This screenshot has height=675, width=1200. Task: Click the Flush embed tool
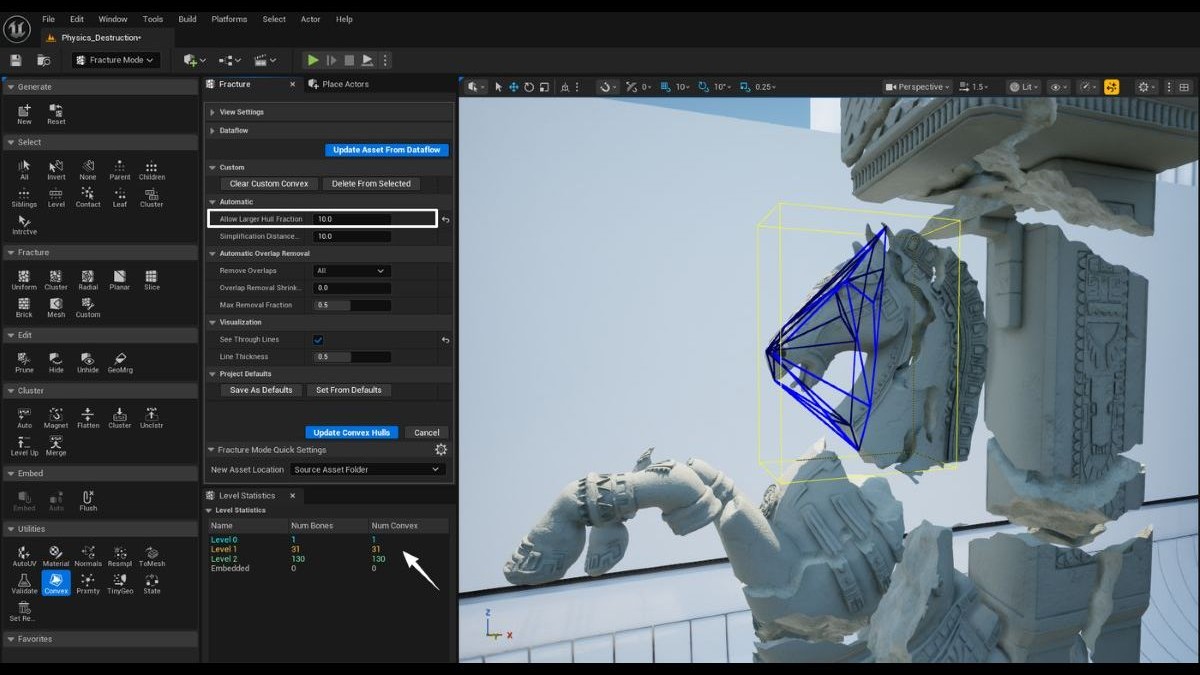click(x=87, y=500)
